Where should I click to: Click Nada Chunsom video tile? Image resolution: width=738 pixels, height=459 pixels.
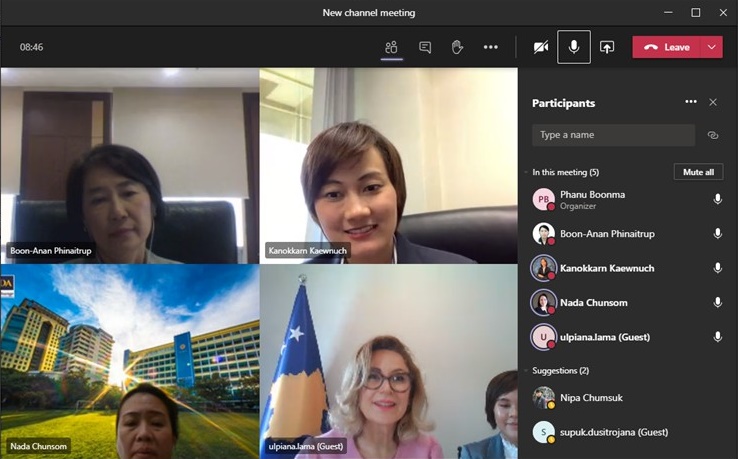[x=130, y=362]
